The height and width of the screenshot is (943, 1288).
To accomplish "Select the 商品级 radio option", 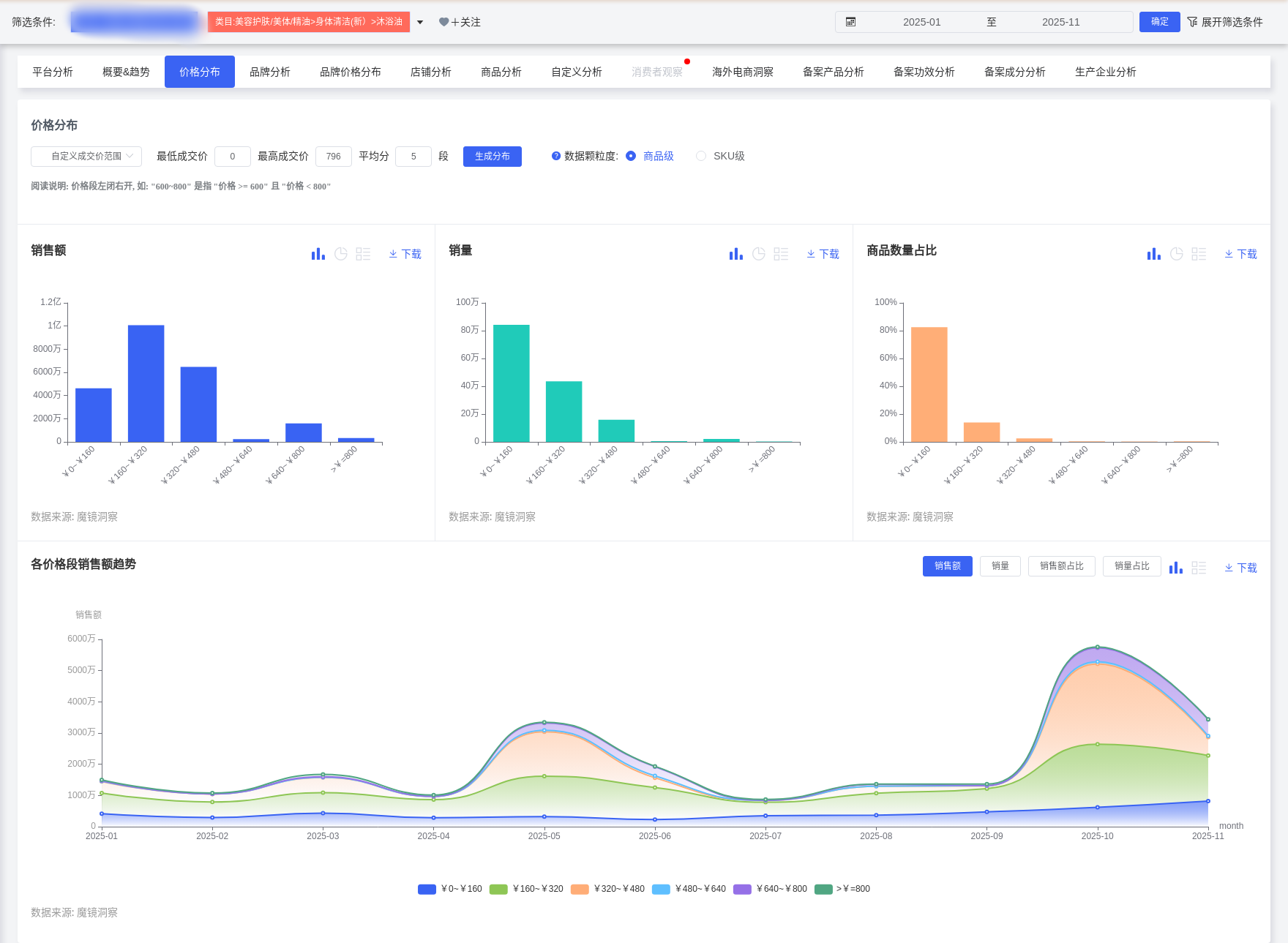I will tap(631, 156).
